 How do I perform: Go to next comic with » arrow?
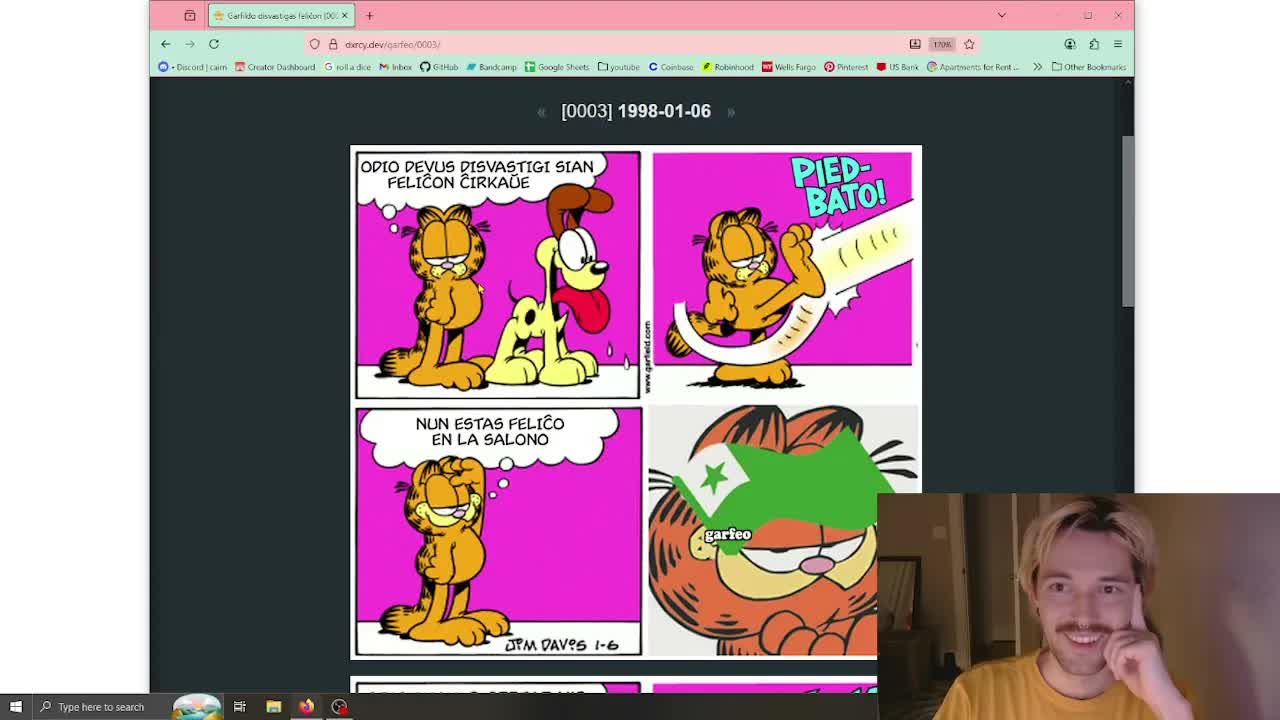(731, 112)
